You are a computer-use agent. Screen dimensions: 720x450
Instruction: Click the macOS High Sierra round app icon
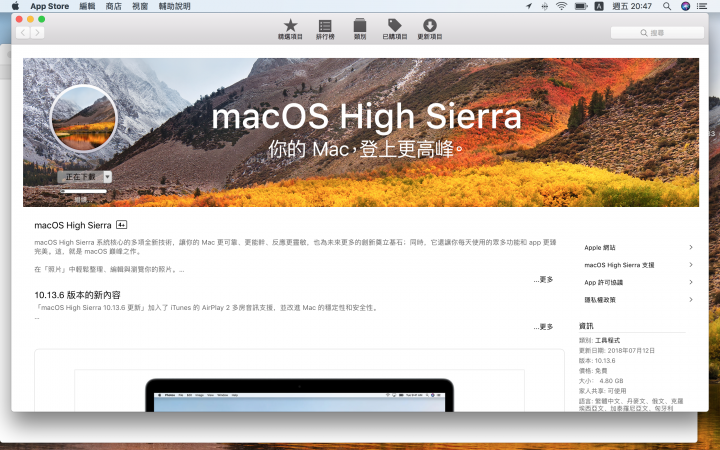[83, 119]
